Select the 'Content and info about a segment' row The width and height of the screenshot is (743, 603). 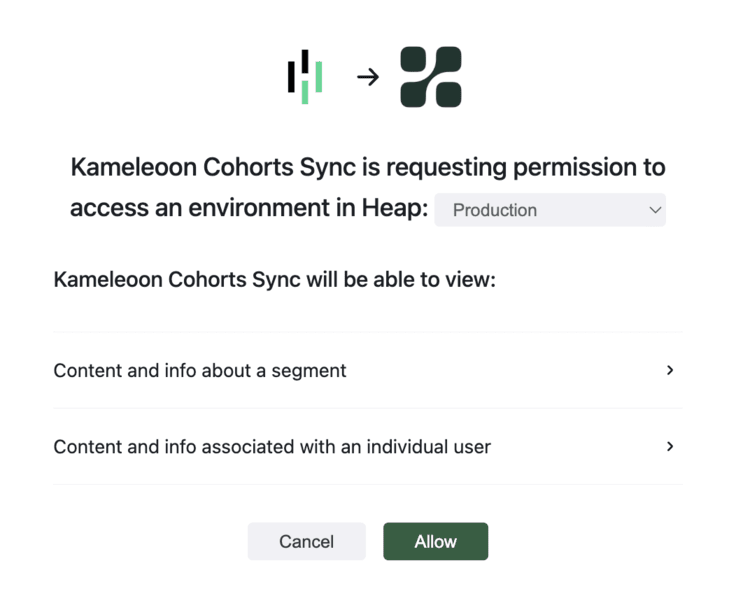(x=200, y=370)
